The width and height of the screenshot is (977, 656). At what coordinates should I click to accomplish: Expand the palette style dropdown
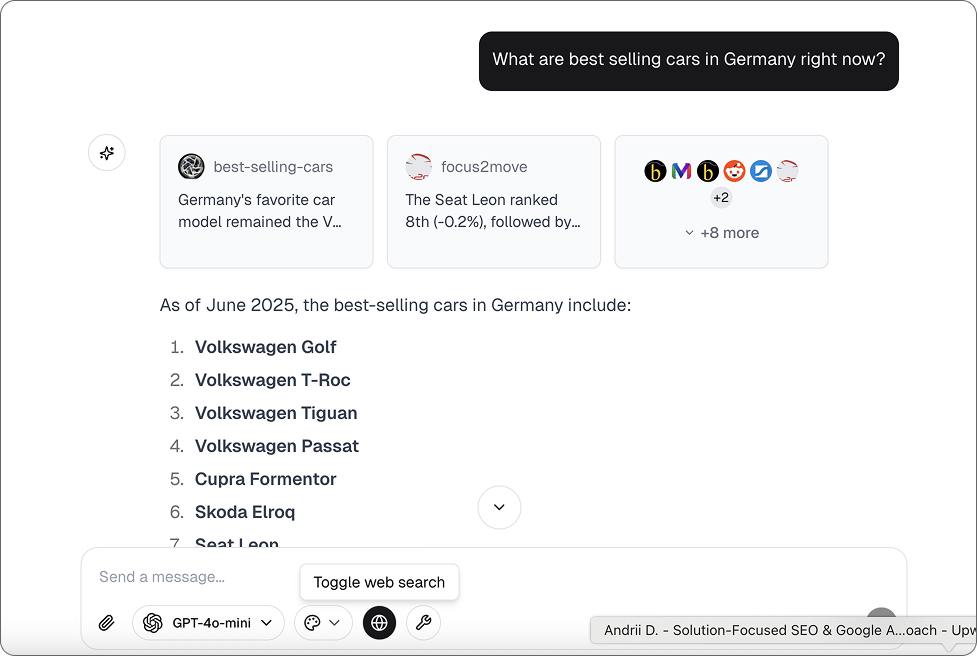(323, 623)
